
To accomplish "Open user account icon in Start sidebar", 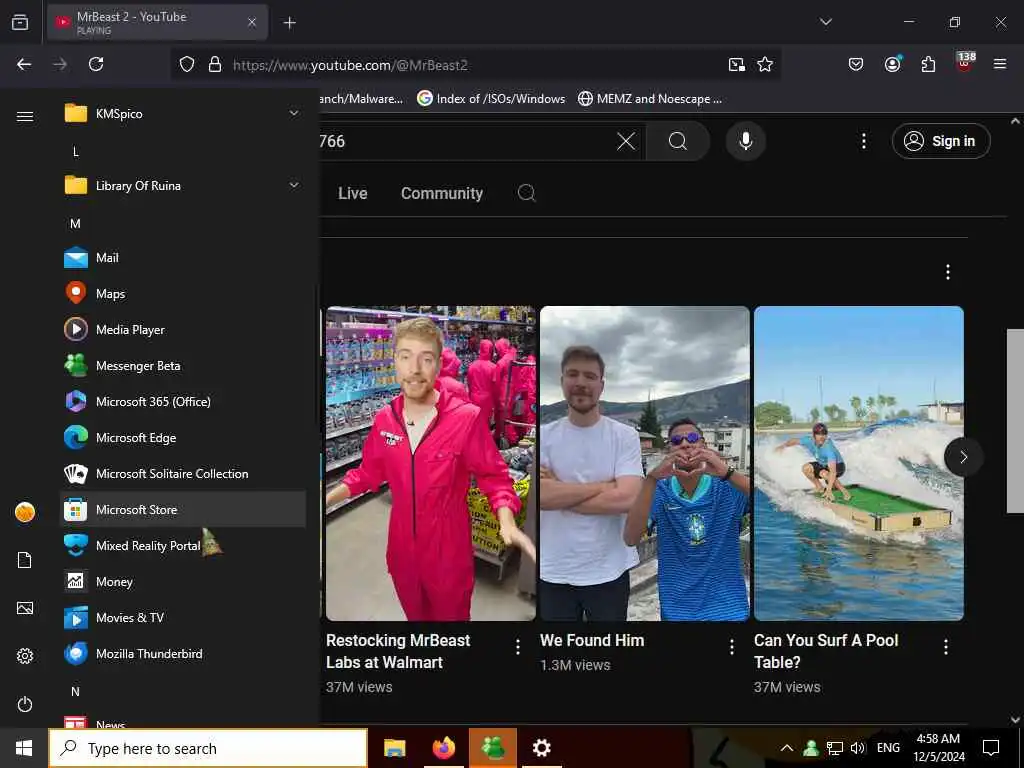I will pyautogui.click(x=25, y=512).
